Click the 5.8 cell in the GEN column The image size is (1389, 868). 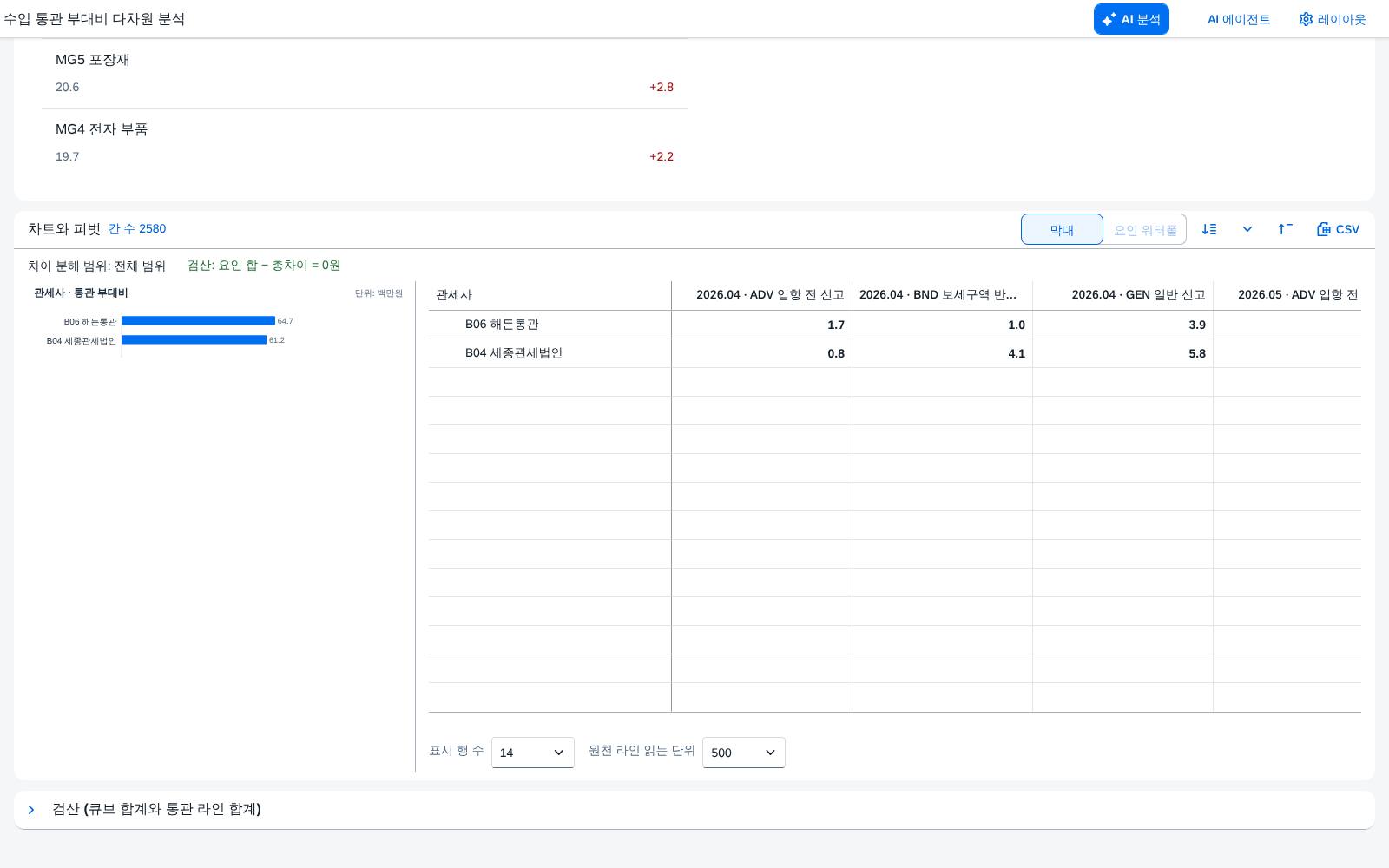[1122, 353]
